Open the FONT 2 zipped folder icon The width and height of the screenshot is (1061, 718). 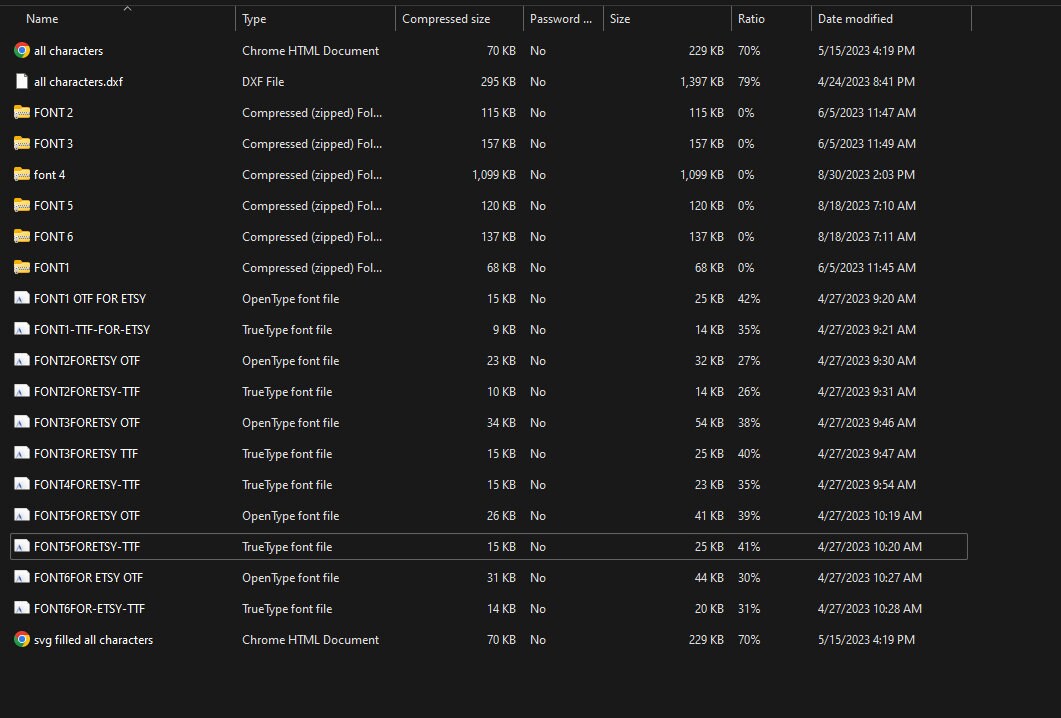tap(22, 112)
